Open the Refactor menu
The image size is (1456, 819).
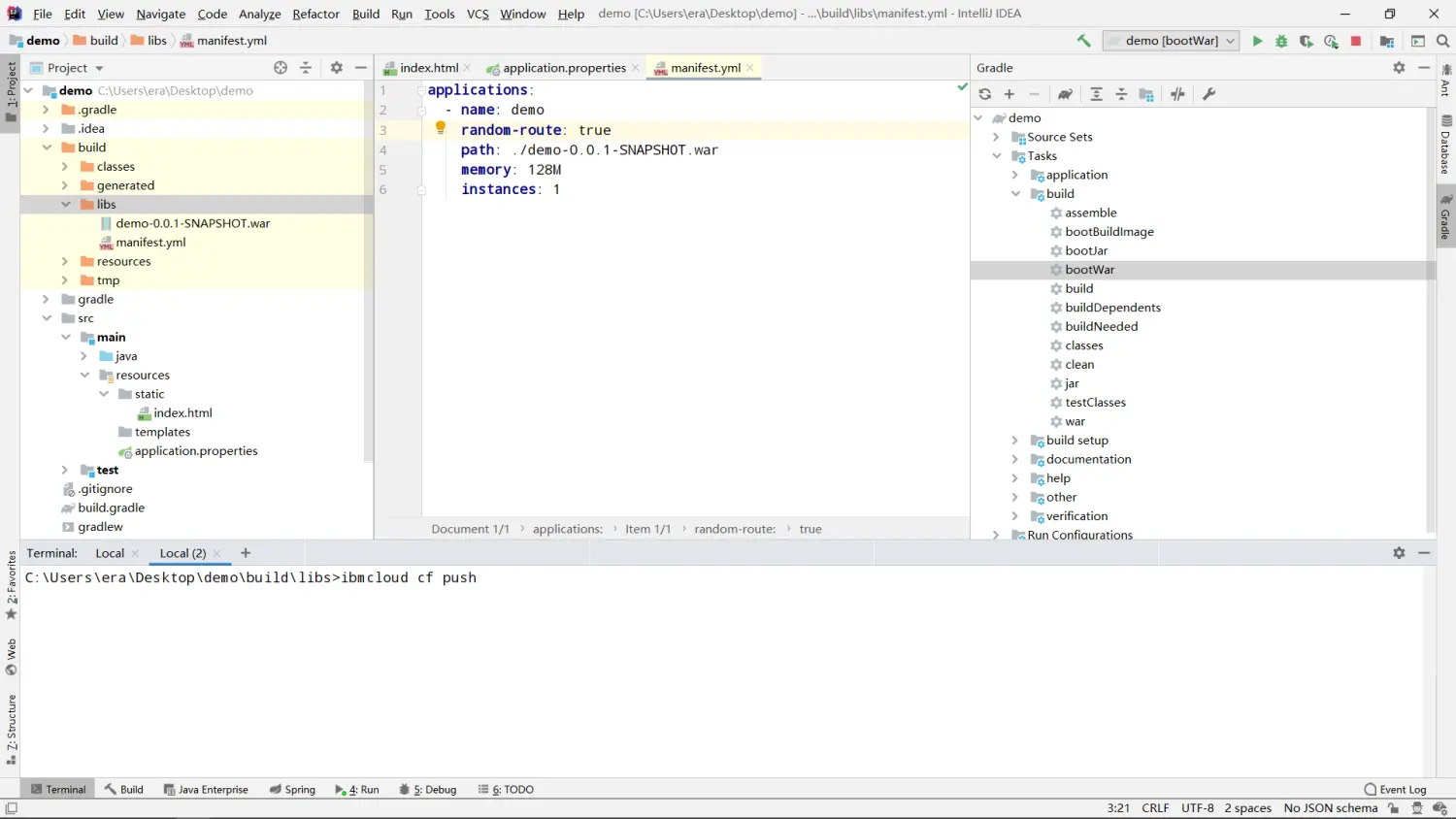coord(315,14)
